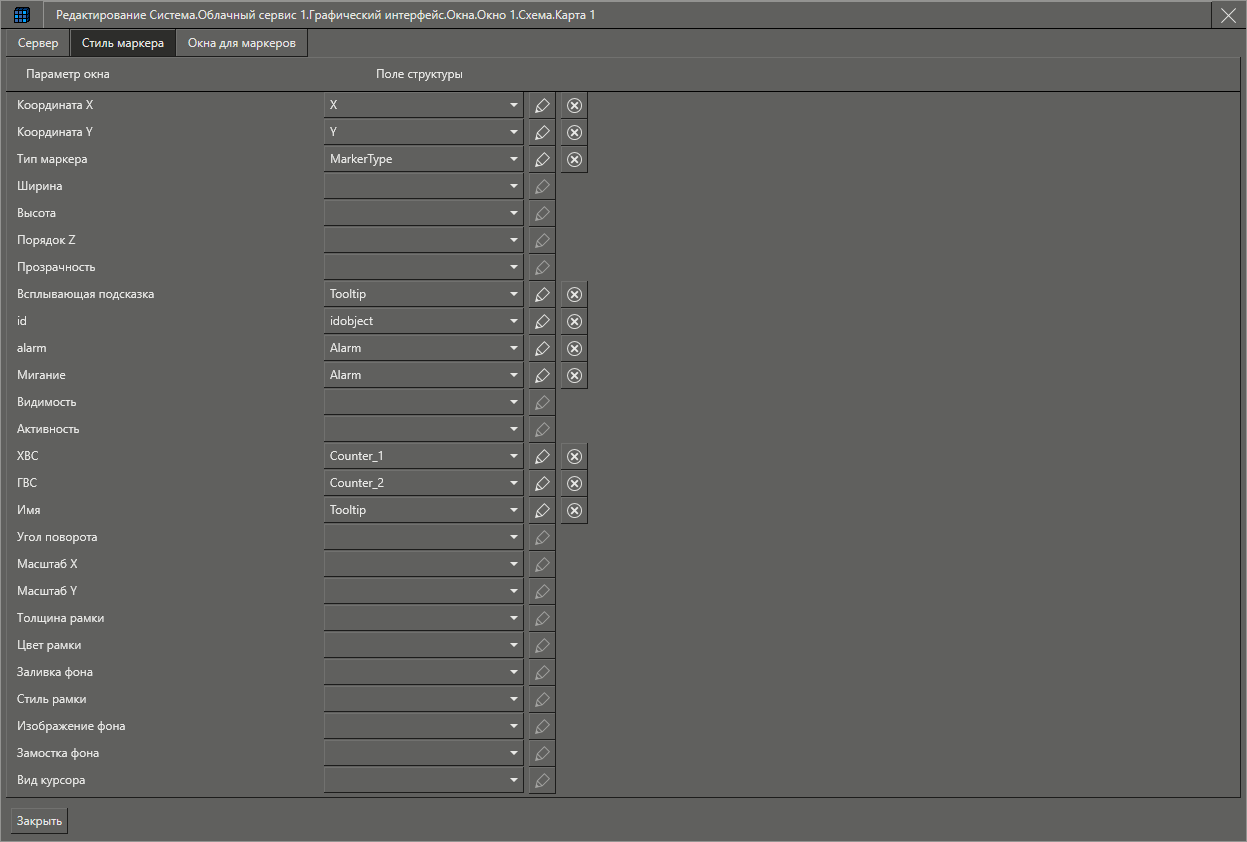Click the clear icon for id row
This screenshot has width=1247, height=842.
click(574, 321)
